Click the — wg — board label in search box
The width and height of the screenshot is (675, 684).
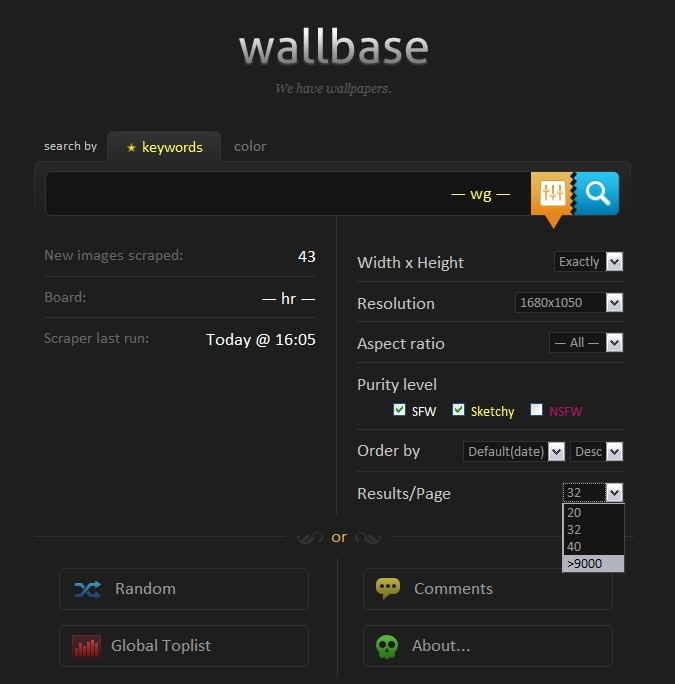coord(480,194)
